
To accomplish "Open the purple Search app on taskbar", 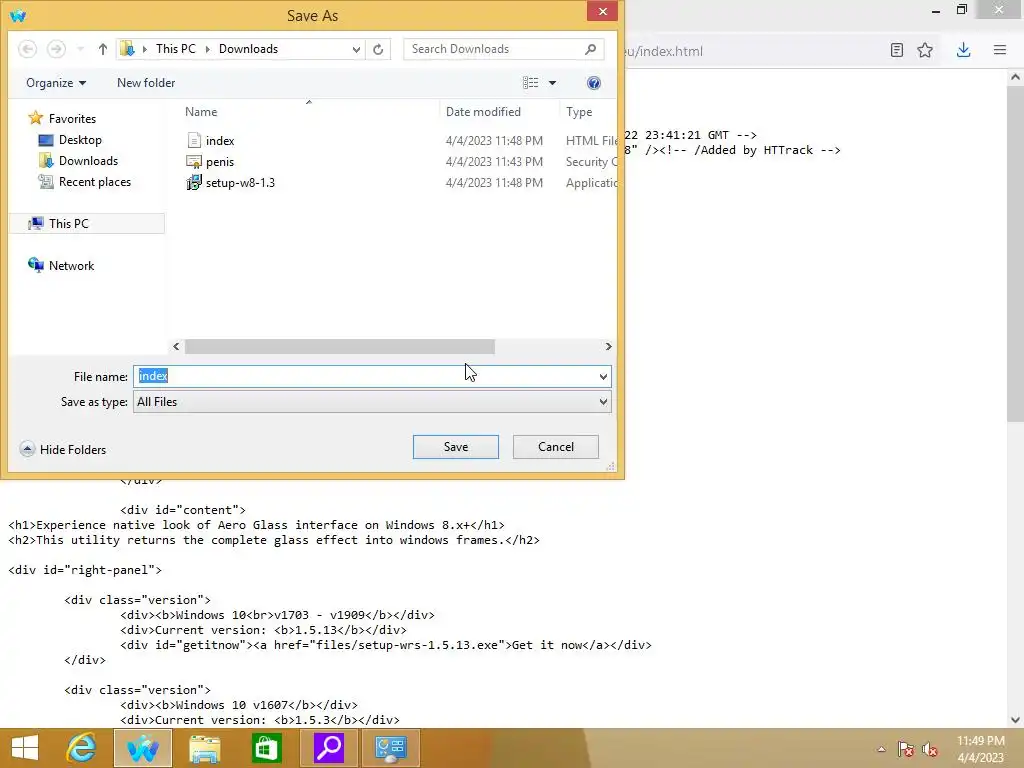I will click(328, 748).
